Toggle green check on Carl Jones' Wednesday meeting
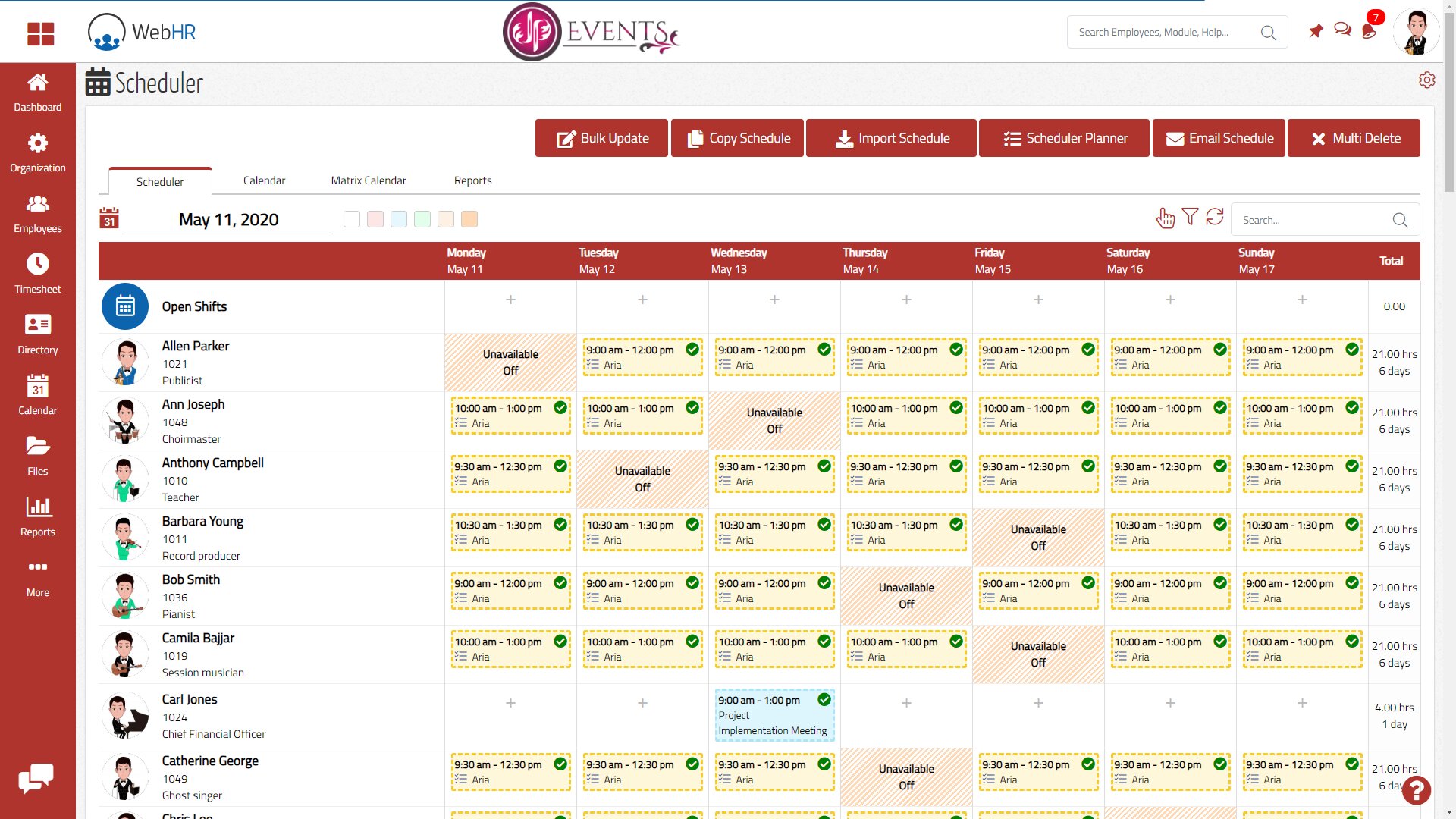 coord(824,699)
